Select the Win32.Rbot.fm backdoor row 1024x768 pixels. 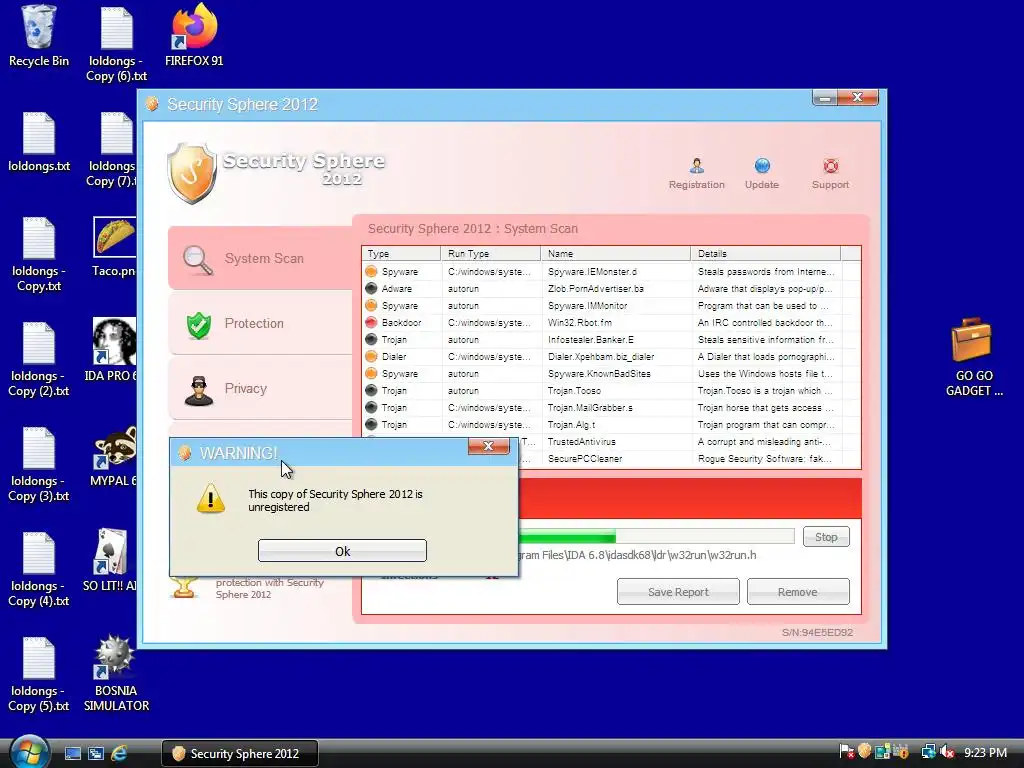611,323
